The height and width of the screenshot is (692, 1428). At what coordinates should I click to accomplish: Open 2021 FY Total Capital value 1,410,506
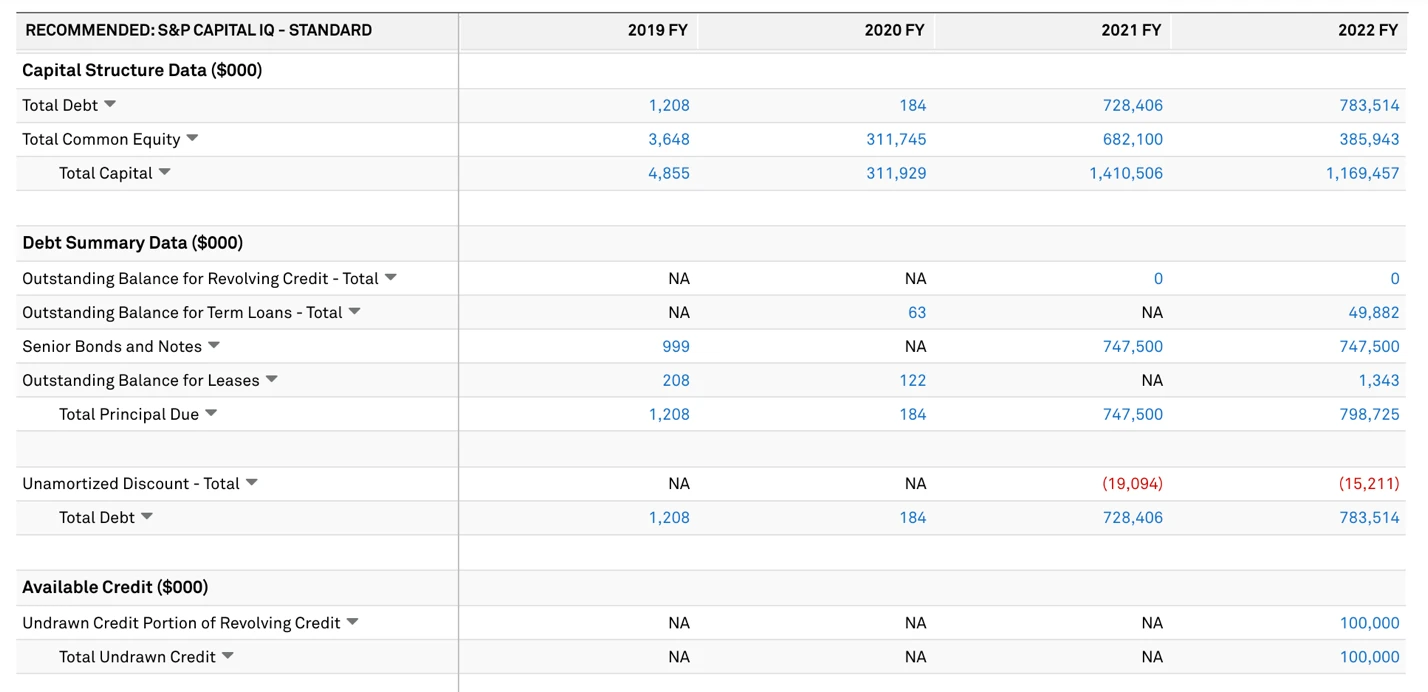pos(1126,173)
